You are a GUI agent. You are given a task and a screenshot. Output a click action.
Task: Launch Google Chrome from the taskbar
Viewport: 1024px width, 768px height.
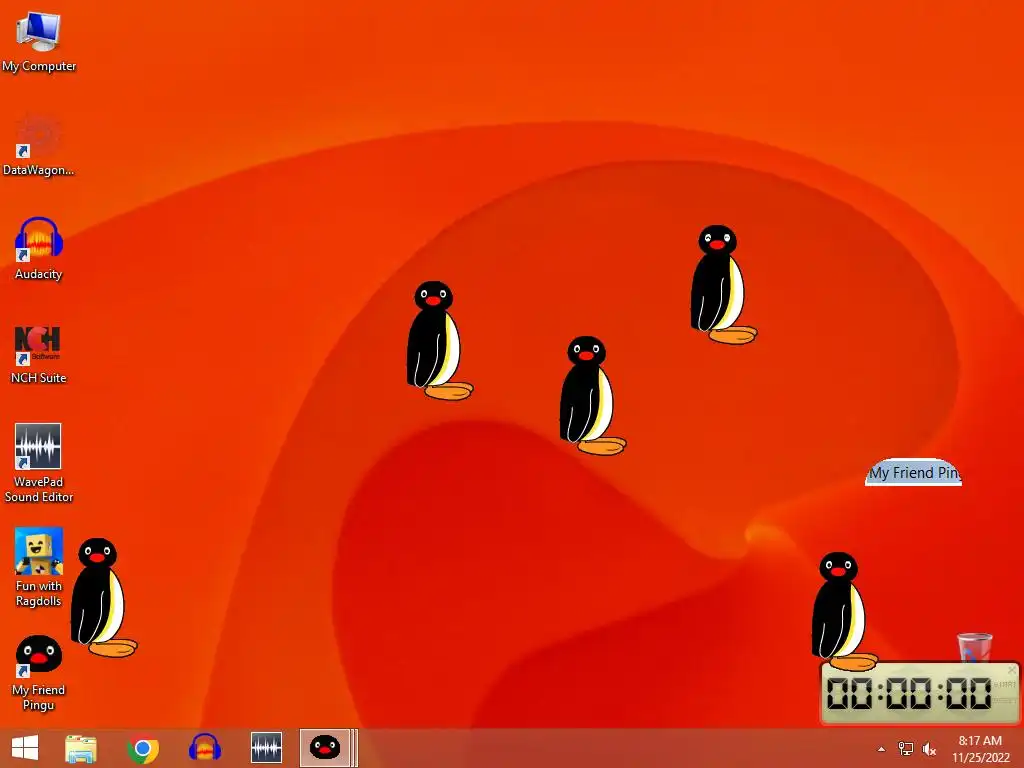pyautogui.click(x=143, y=748)
